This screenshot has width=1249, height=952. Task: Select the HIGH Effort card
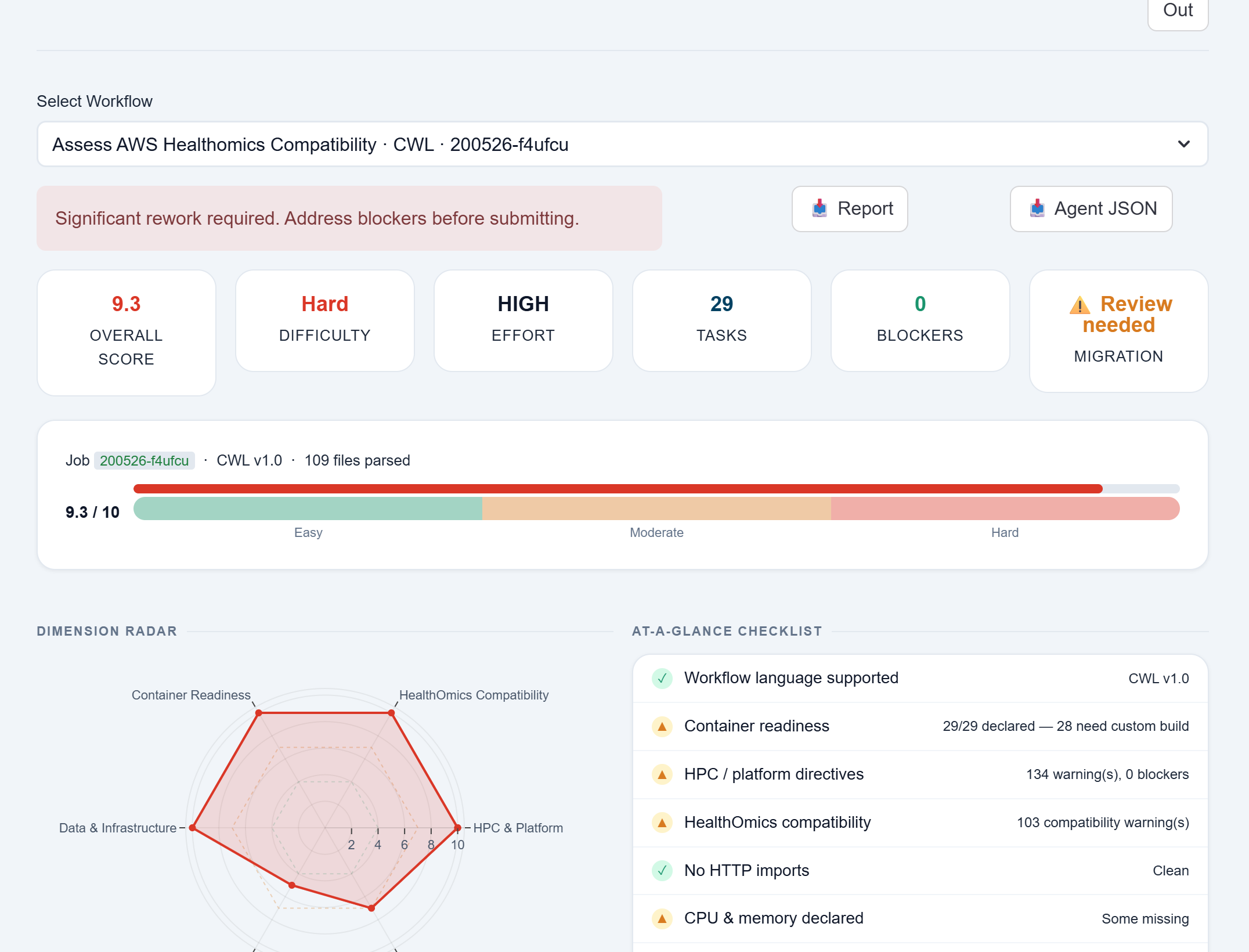click(x=524, y=320)
